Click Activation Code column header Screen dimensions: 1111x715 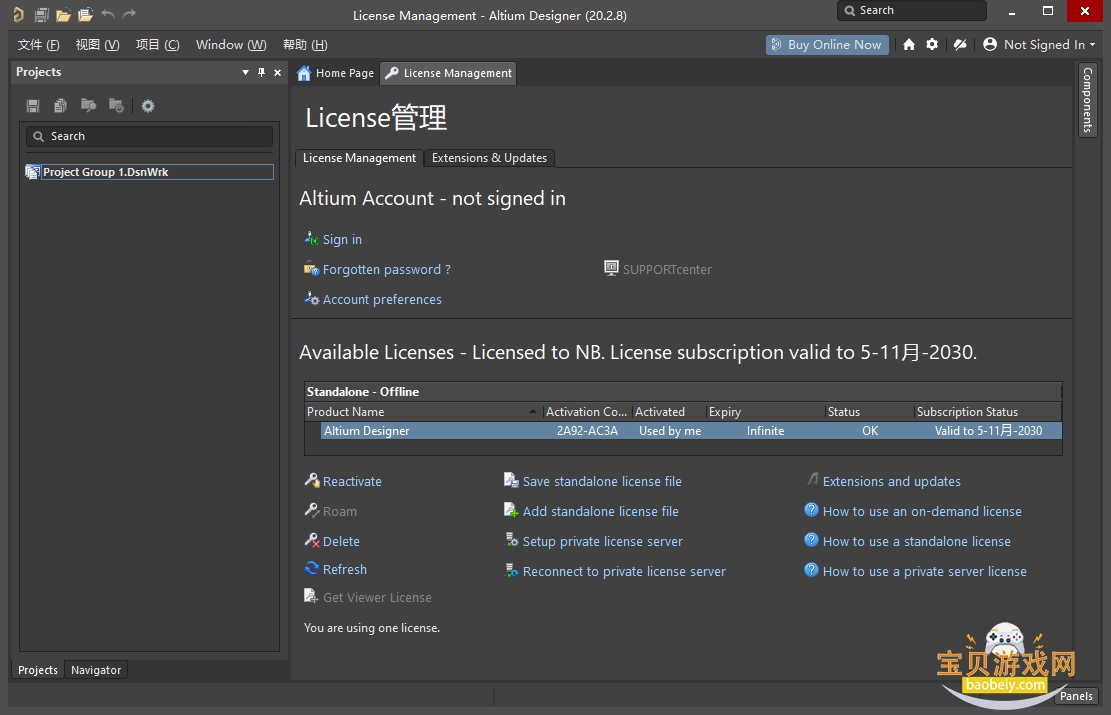tap(587, 412)
